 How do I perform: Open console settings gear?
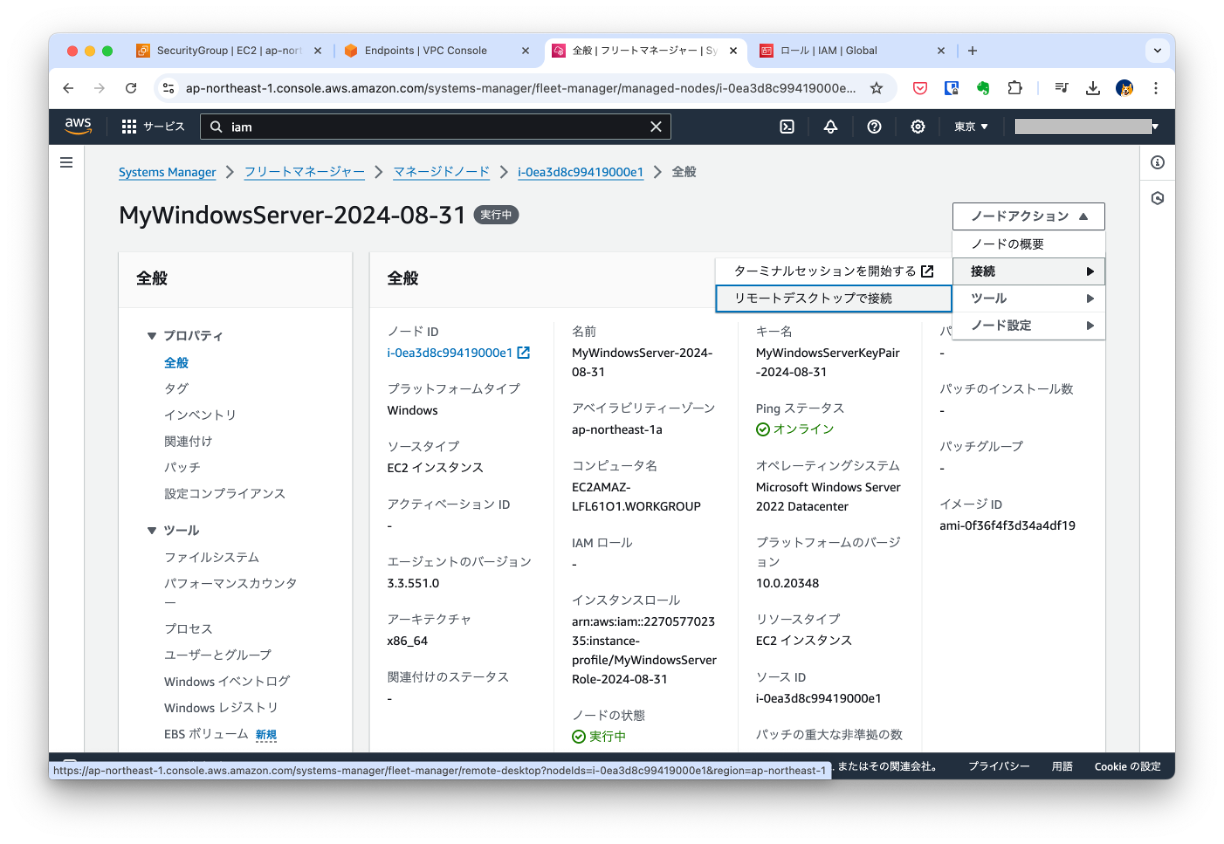(918, 127)
